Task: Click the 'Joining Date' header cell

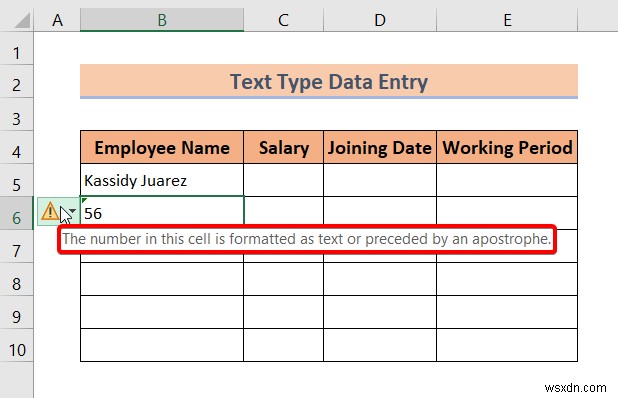Action: pyautogui.click(x=380, y=147)
